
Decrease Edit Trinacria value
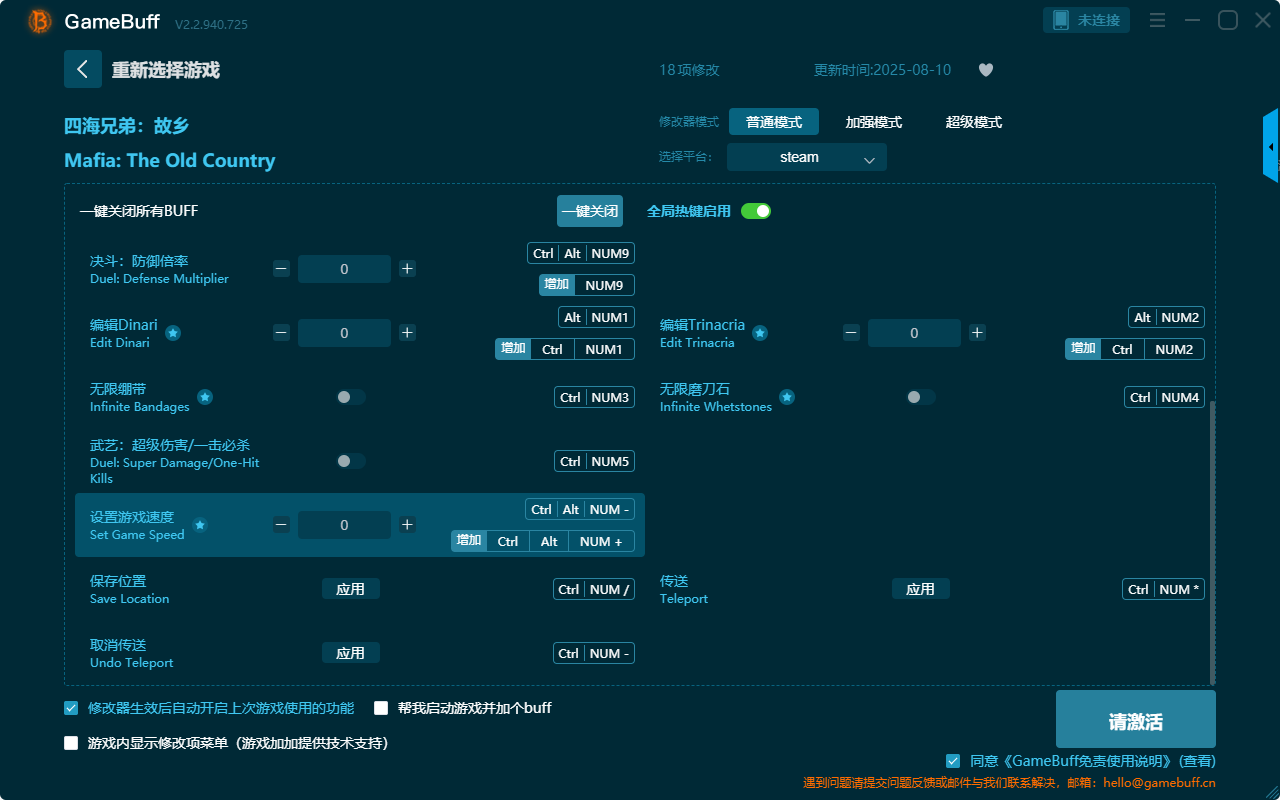point(852,333)
